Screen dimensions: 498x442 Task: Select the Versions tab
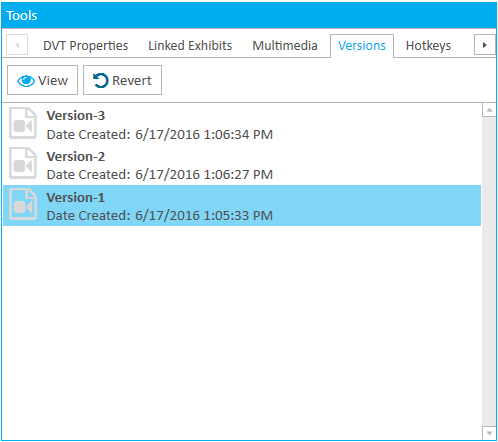point(362,46)
